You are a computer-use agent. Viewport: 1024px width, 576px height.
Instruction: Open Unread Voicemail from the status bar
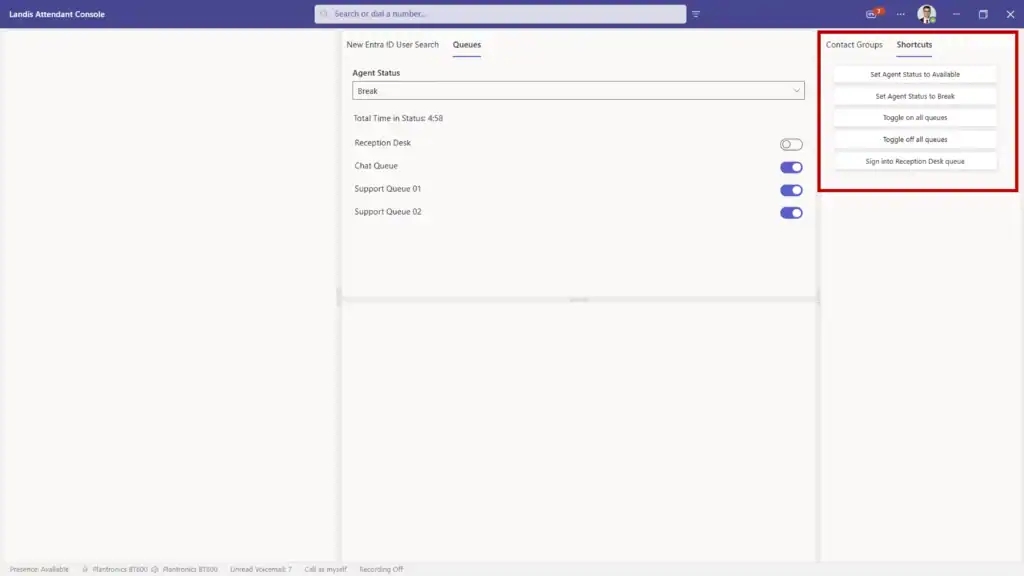tap(260, 568)
